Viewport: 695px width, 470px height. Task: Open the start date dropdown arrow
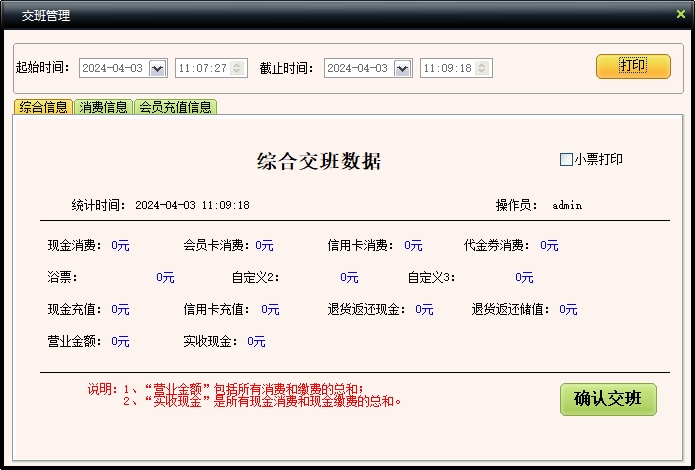(157, 68)
